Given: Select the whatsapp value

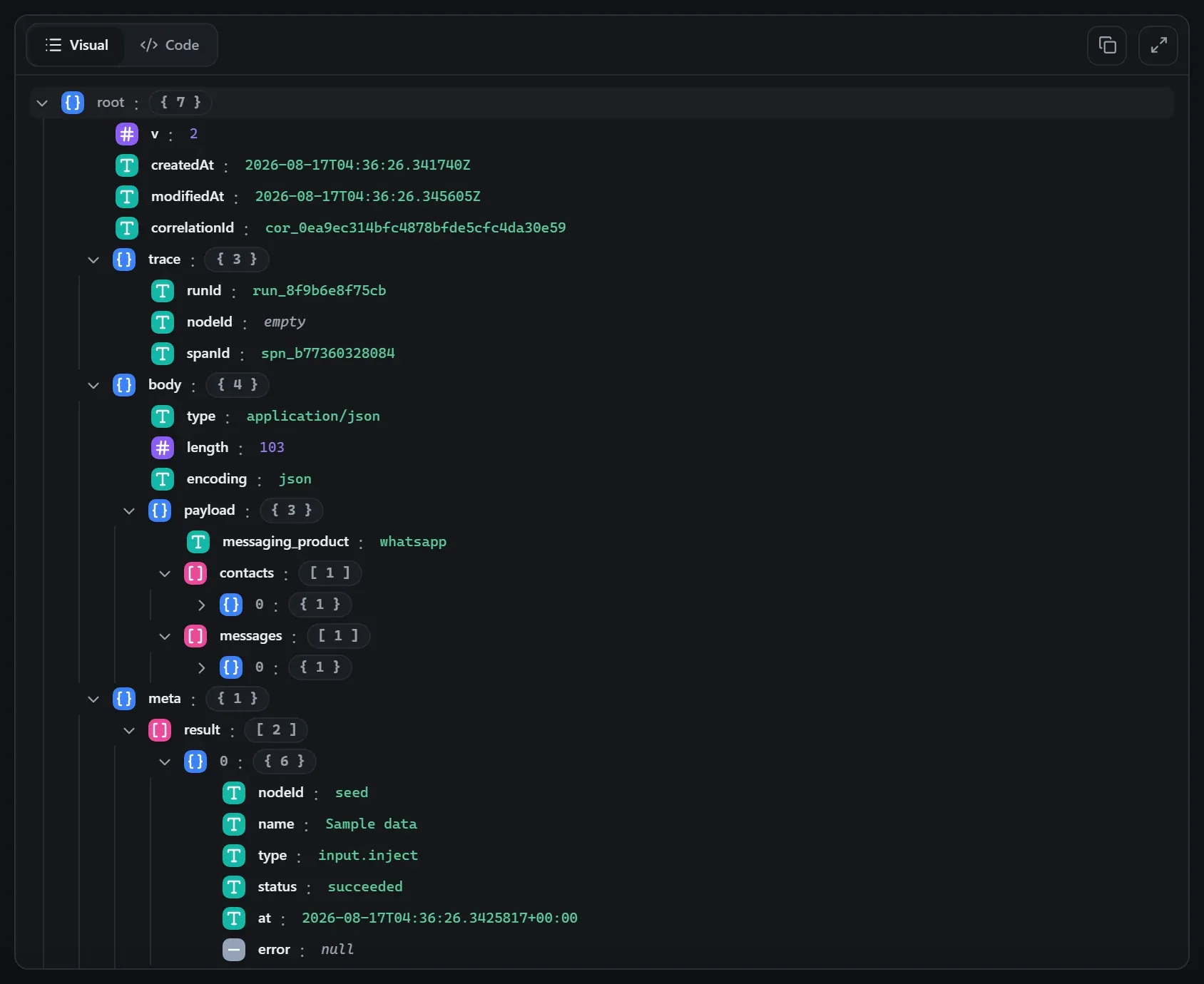Looking at the screenshot, I should tap(413, 542).
